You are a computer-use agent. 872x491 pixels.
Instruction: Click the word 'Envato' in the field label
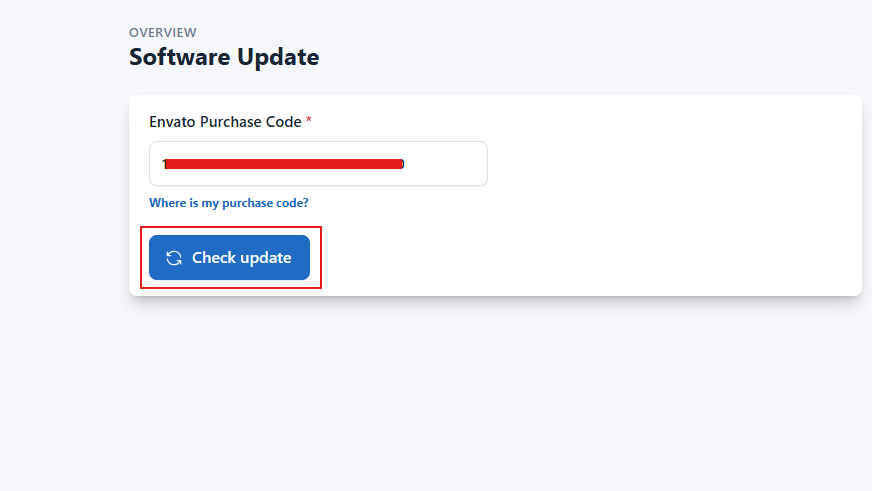[x=173, y=122]
